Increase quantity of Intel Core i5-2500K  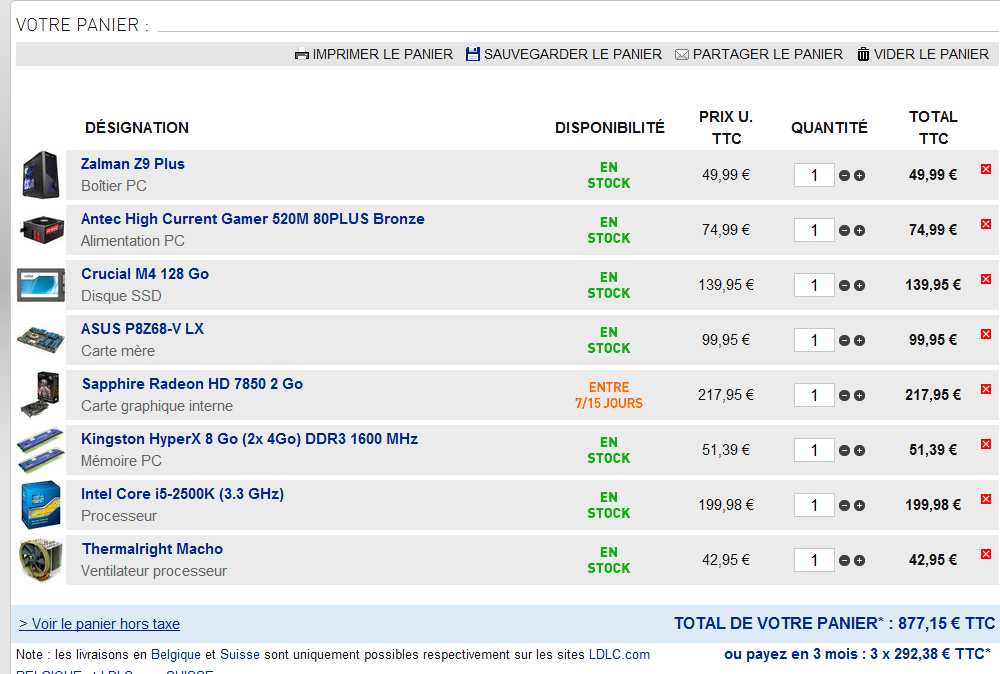[860, 506]
